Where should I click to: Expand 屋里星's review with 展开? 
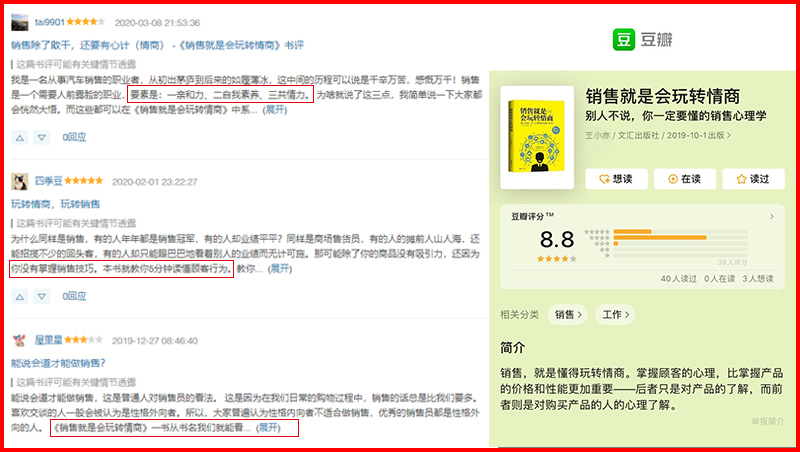(x=268, y=428)
